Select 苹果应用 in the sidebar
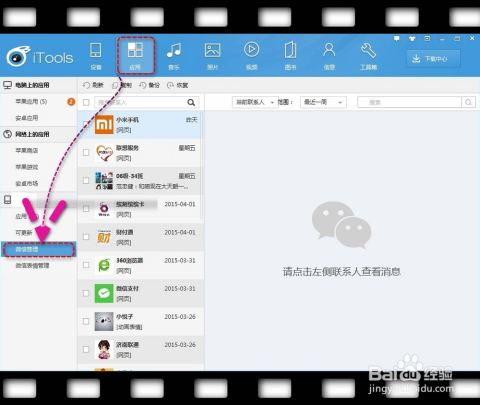Viewport: 480px width, 405px height. click(31, 101)
